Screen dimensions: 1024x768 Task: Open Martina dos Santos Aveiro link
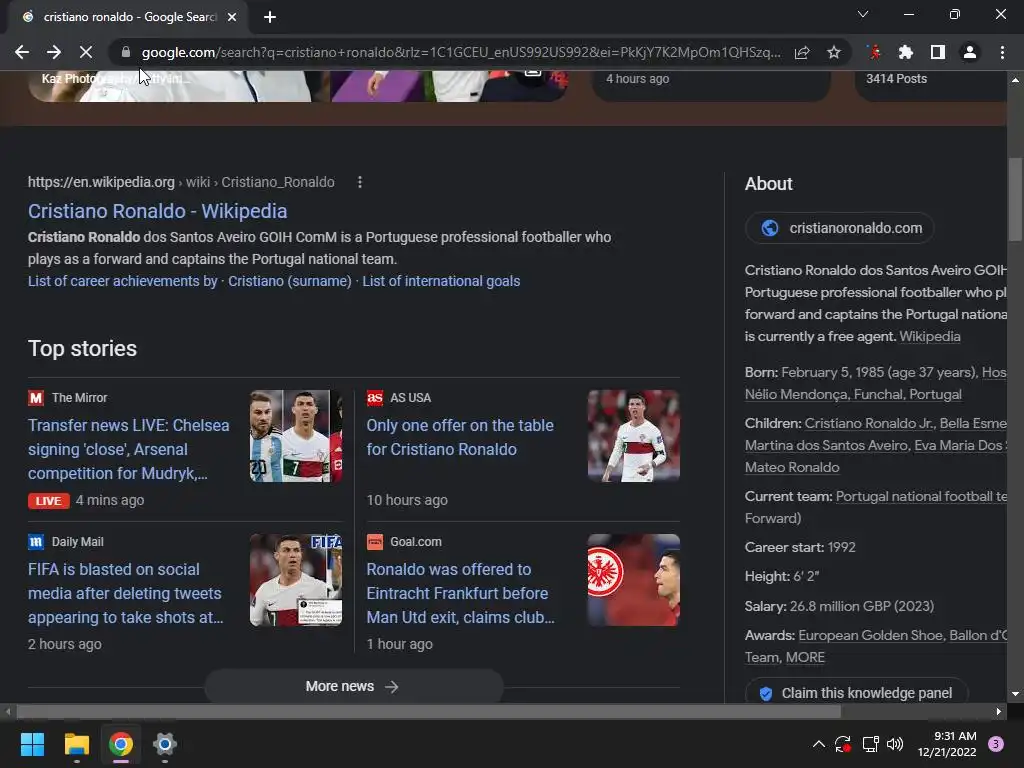(x=826, y=445)
